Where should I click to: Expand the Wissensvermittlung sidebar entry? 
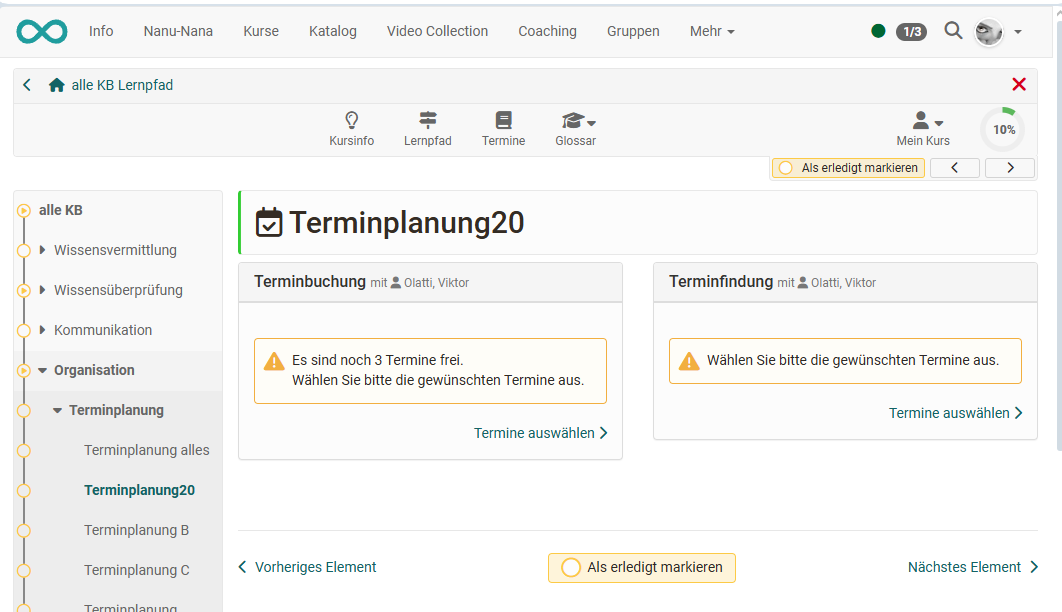(x=40, y=250)
